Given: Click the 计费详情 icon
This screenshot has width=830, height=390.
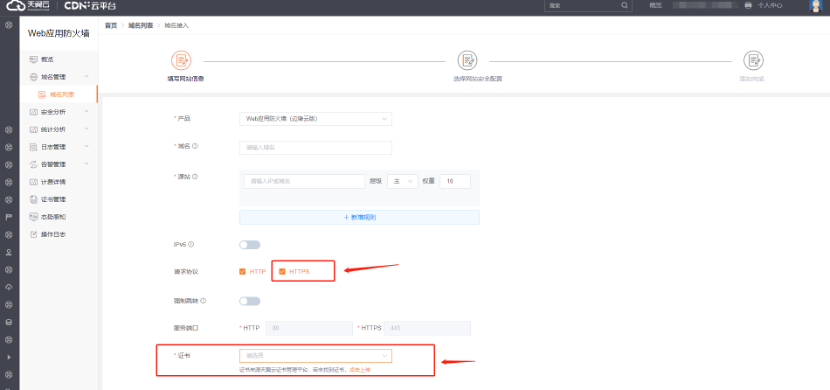Looking at the screenshot, I should pos(33,182).
